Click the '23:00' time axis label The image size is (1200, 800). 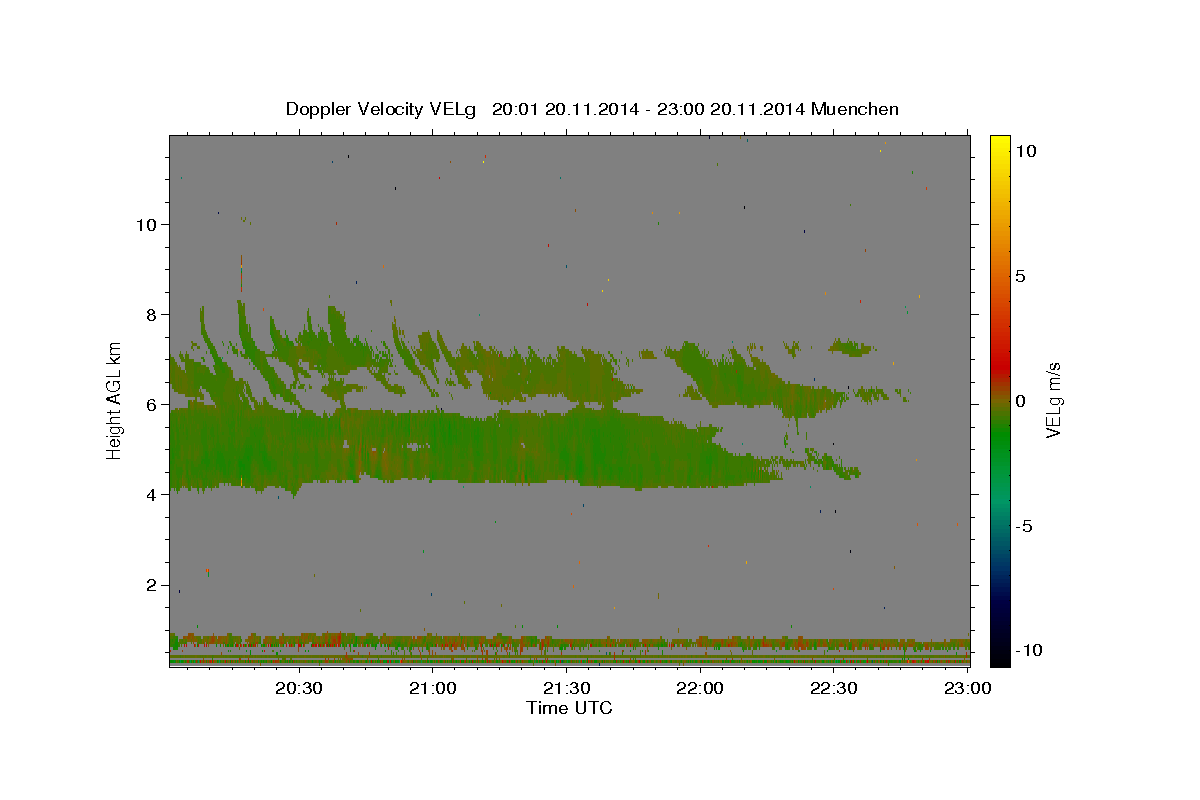968,688
